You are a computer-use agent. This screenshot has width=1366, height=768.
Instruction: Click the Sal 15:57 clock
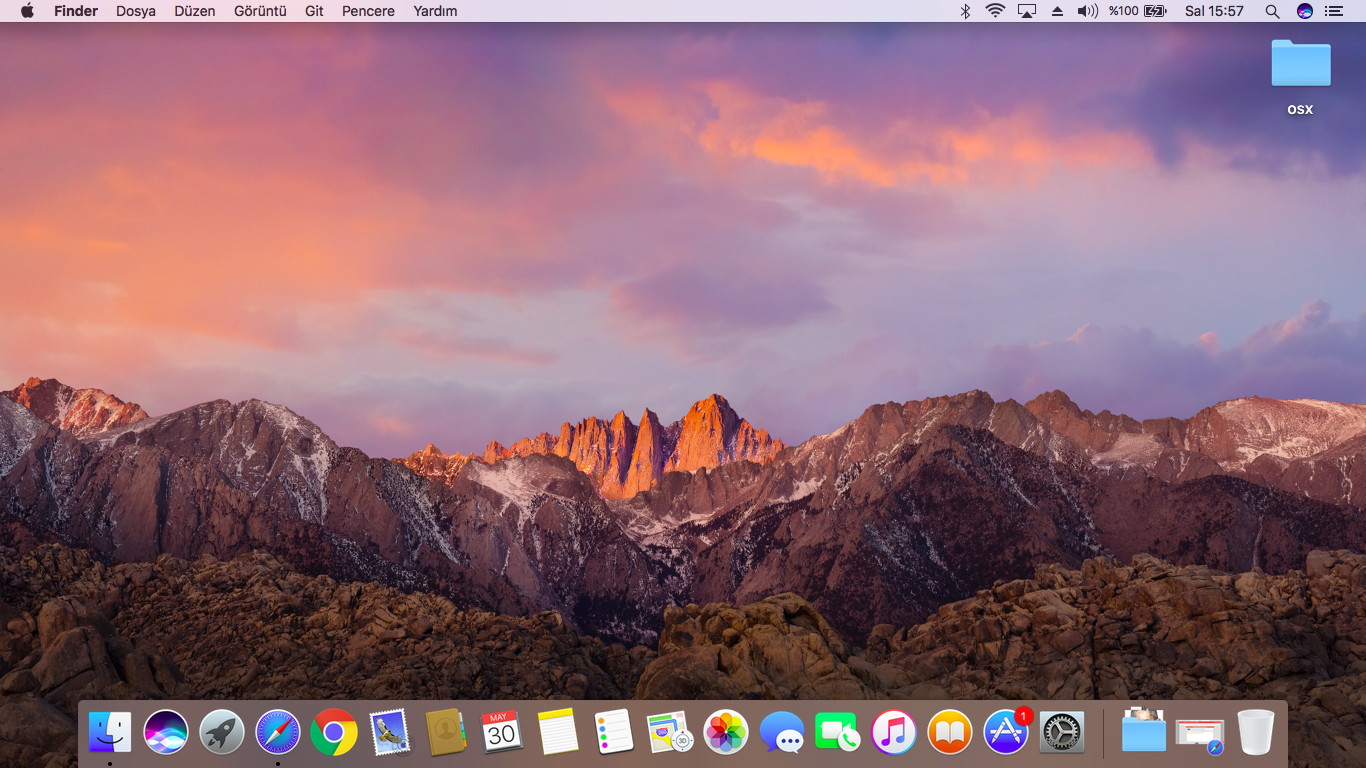click(1214, 11)
